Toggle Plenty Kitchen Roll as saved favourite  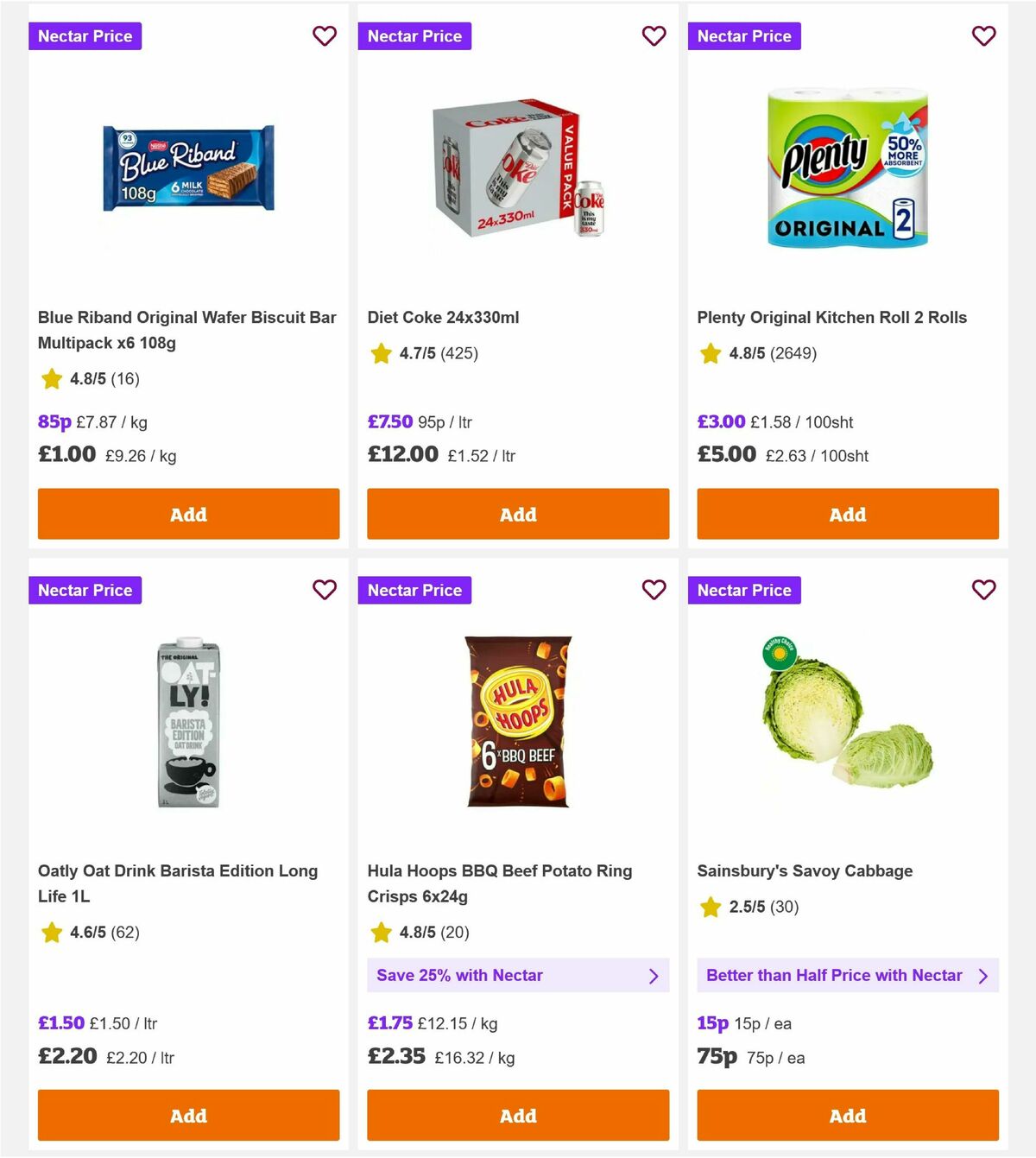tap(984, 36)
